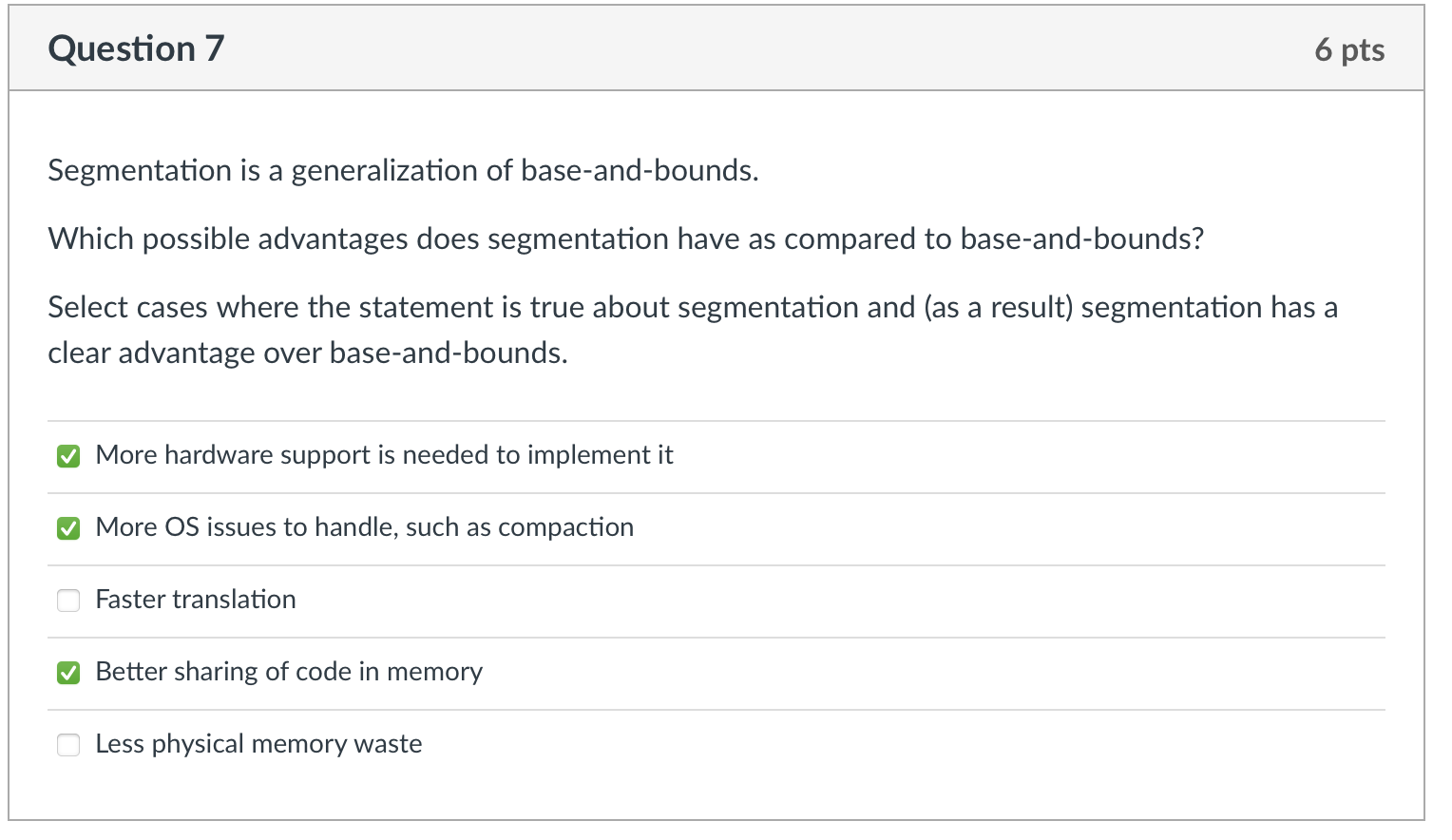
Task: Click the word 'compaction' in second option
Action: click(565, 527)
